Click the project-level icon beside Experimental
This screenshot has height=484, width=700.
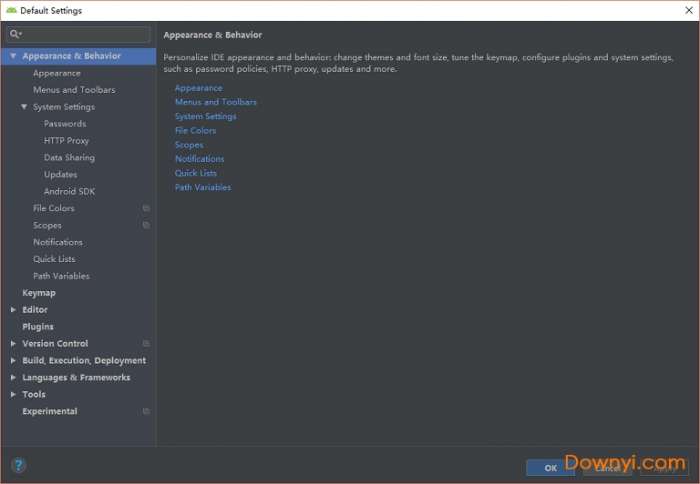tap(146, 411)
